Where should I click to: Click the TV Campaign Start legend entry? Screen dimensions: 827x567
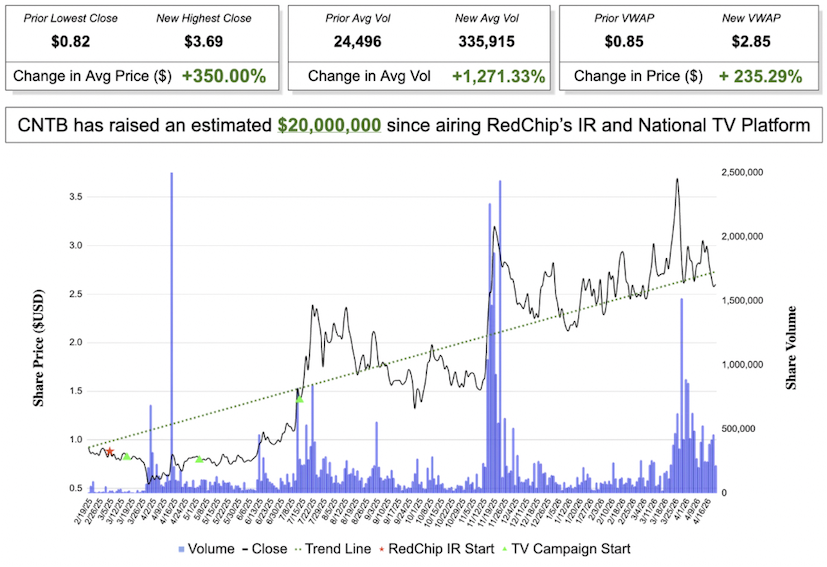point(566,549)
